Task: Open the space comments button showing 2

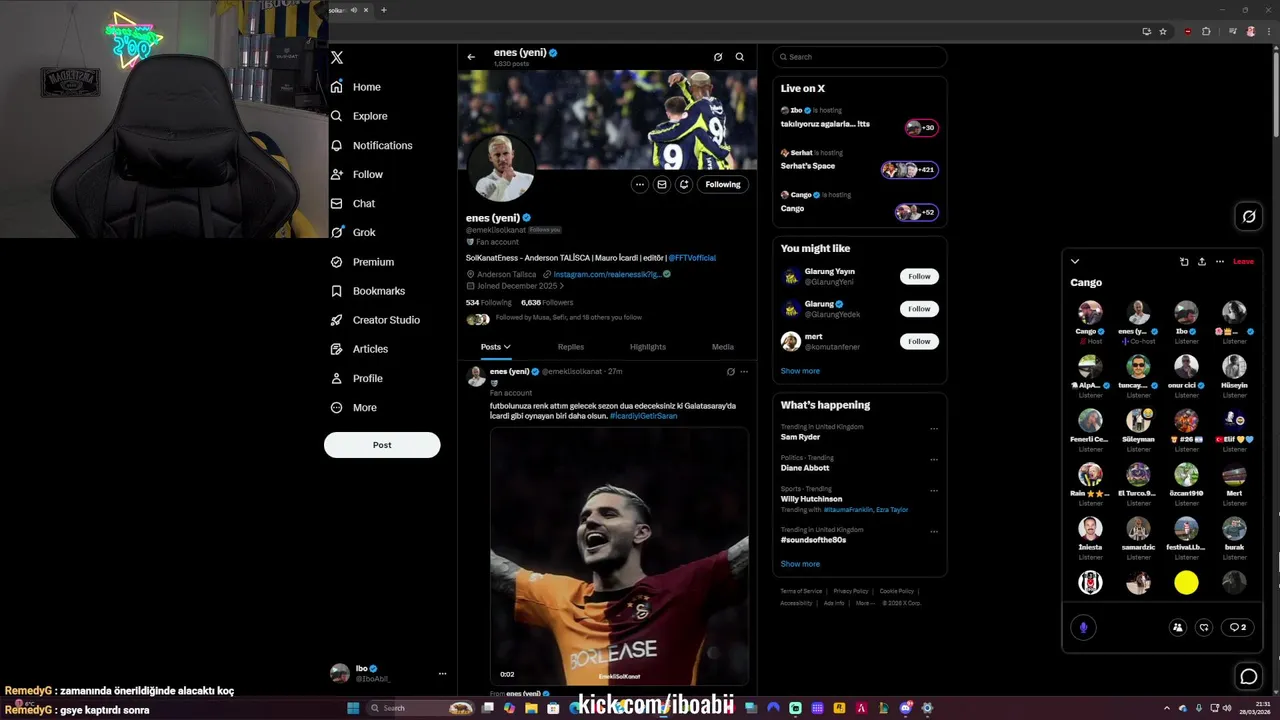Action: pos(1238,627)
